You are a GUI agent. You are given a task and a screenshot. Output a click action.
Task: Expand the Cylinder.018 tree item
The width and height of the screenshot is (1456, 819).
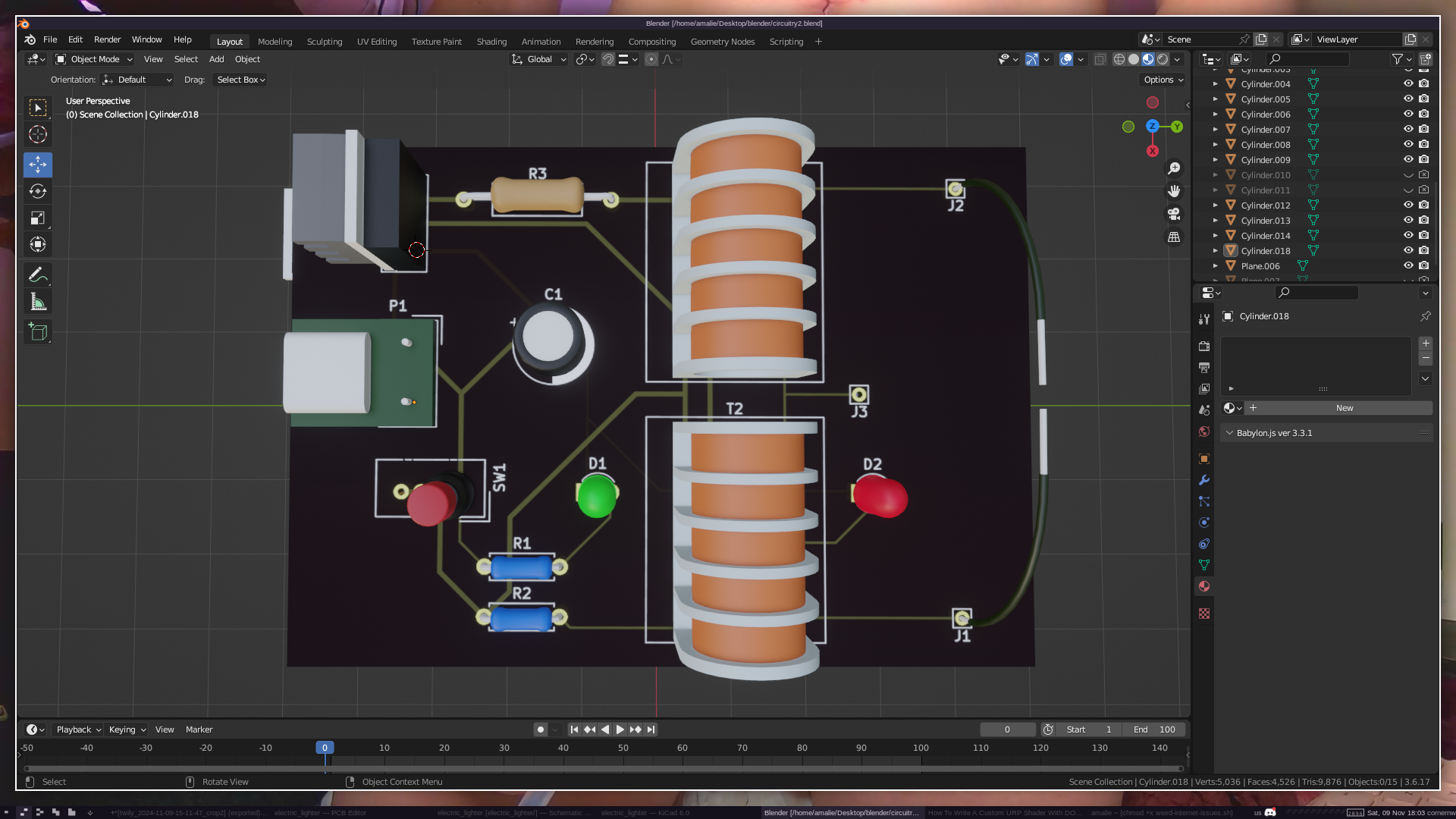(x=1216, y=251)
